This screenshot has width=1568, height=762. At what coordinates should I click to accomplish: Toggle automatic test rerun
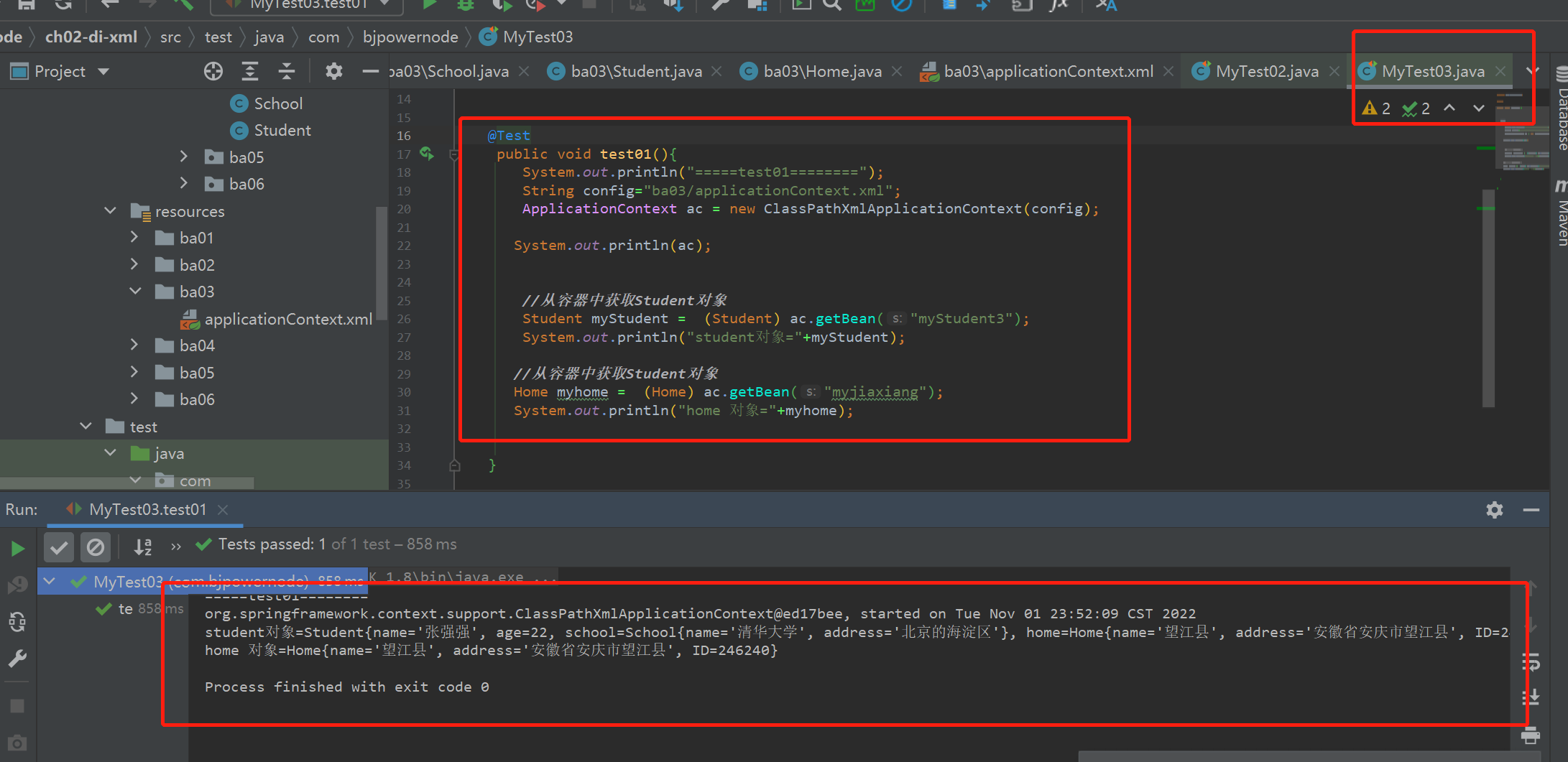tap(18, 621)
